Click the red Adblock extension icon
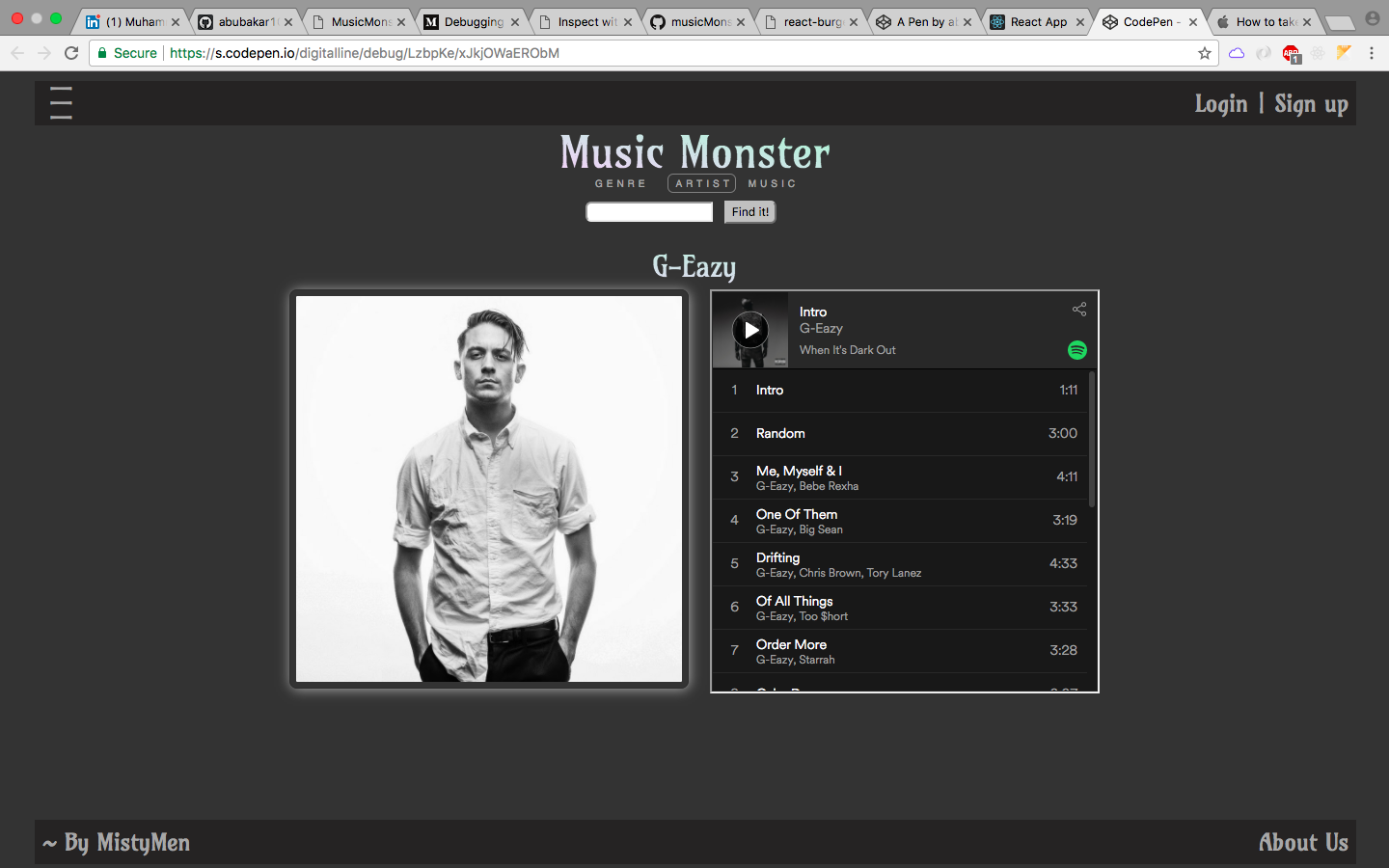 [1291, 54]
